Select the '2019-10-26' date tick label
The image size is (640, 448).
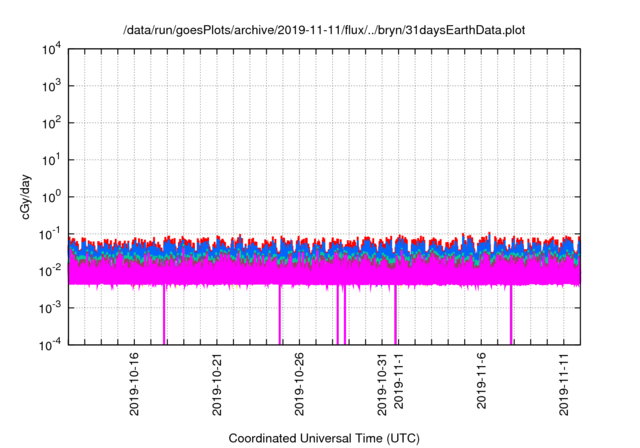(x=299, y=384)
